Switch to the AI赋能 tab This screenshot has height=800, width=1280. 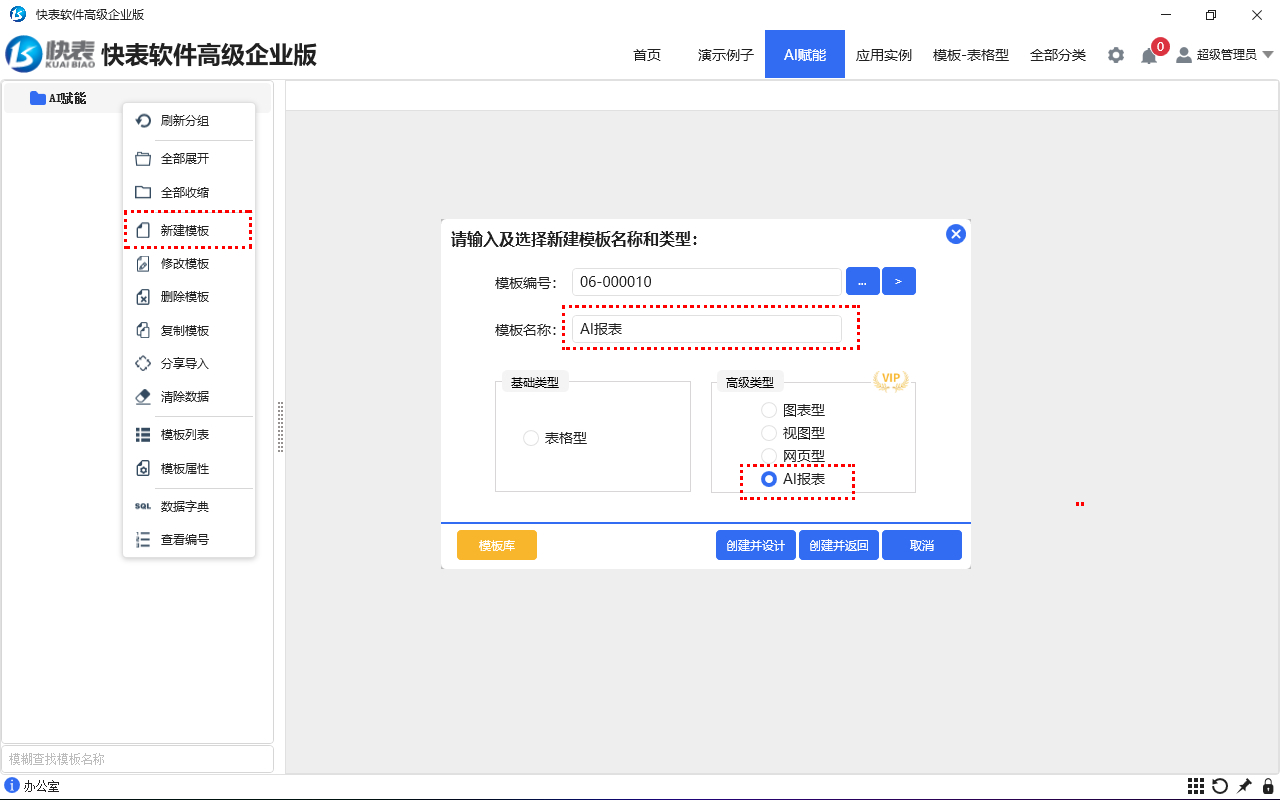pos(805,55)
